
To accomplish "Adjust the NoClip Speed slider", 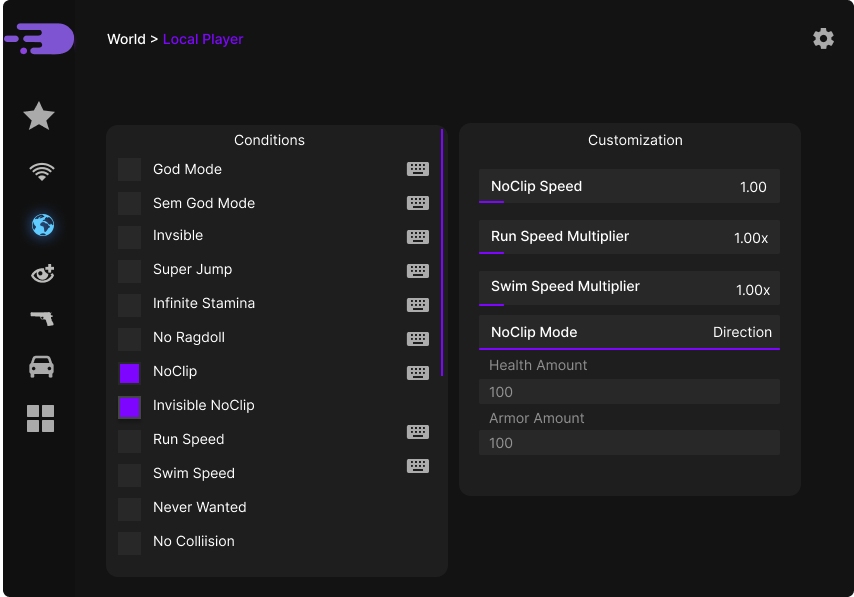I will click(x=629, y=186).
